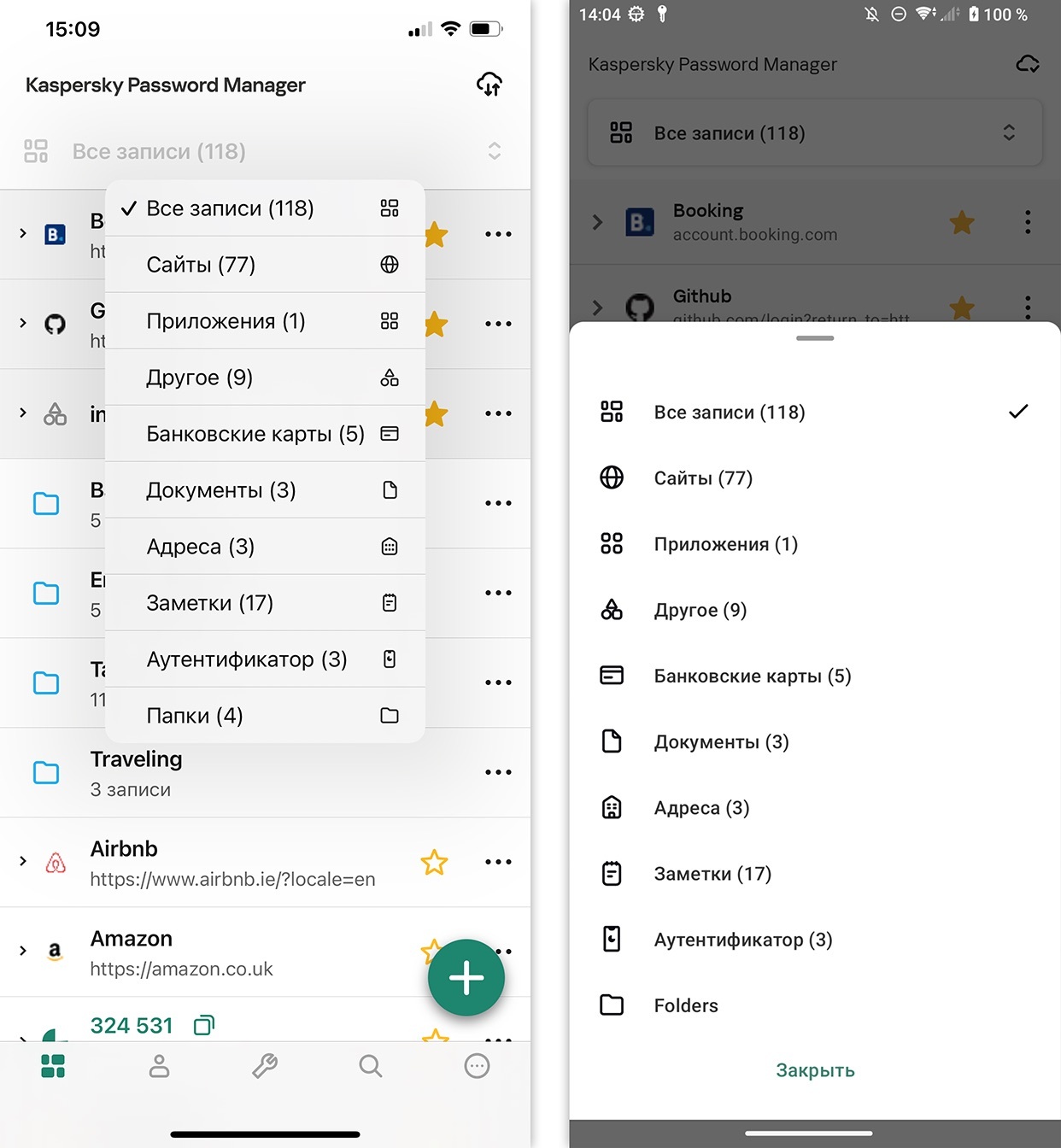Tap the bottom sheet drag handle
Screen dimensions: 1061x1148
(x=815, y=338)
